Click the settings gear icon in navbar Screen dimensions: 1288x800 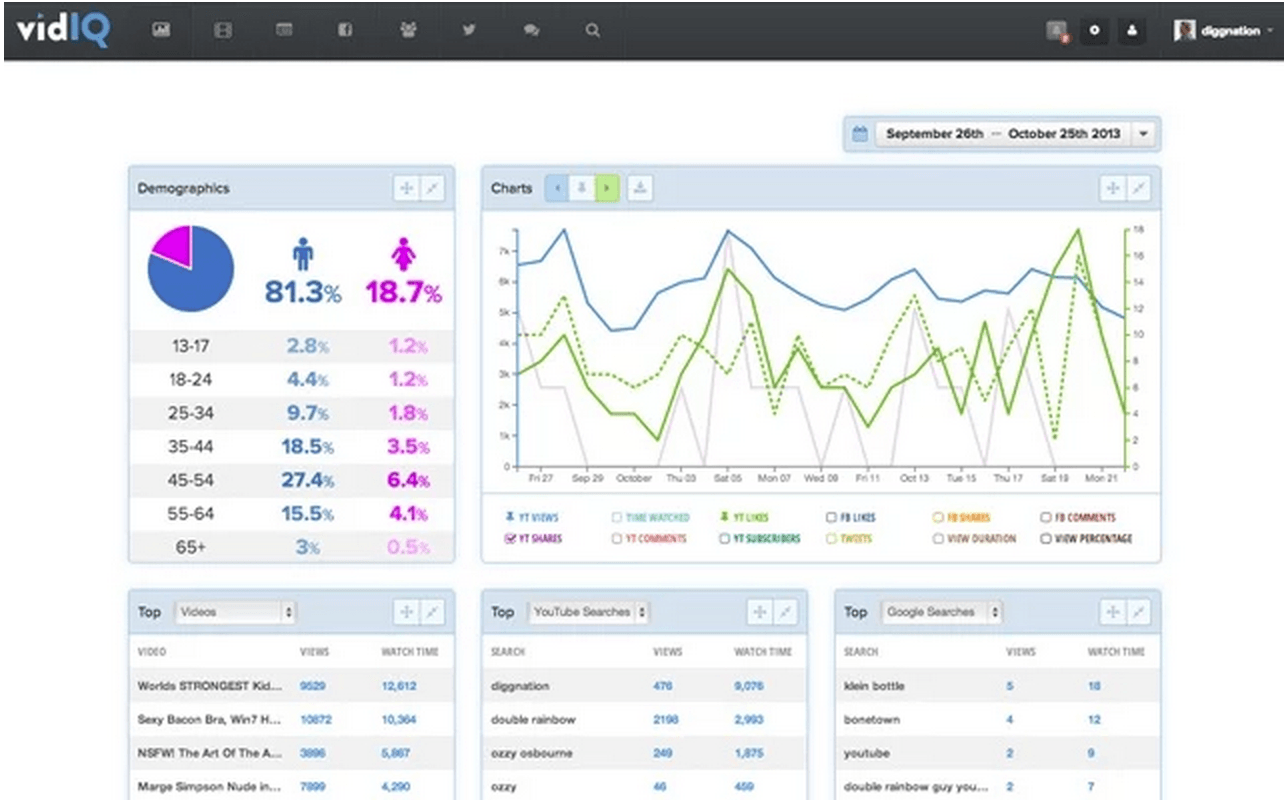(x=1095, y=31)
